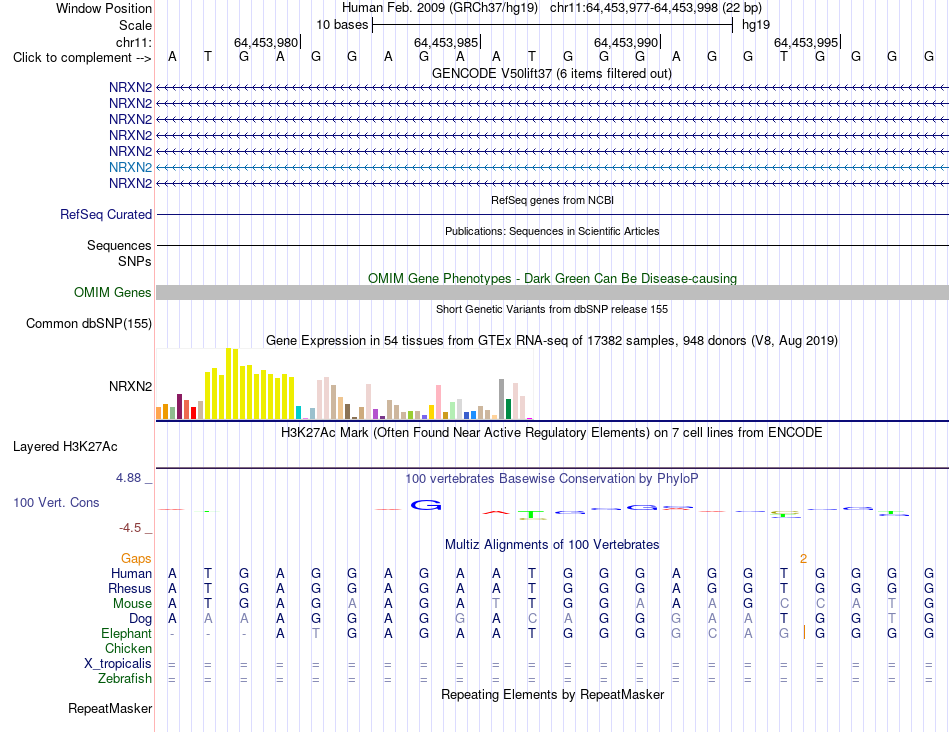This screenshot has width=950, height=732.
Task: Open '100 vertebrates Basewise Conservation by PhyloP'
Action: pyautogui.click(x=552, y=479)
